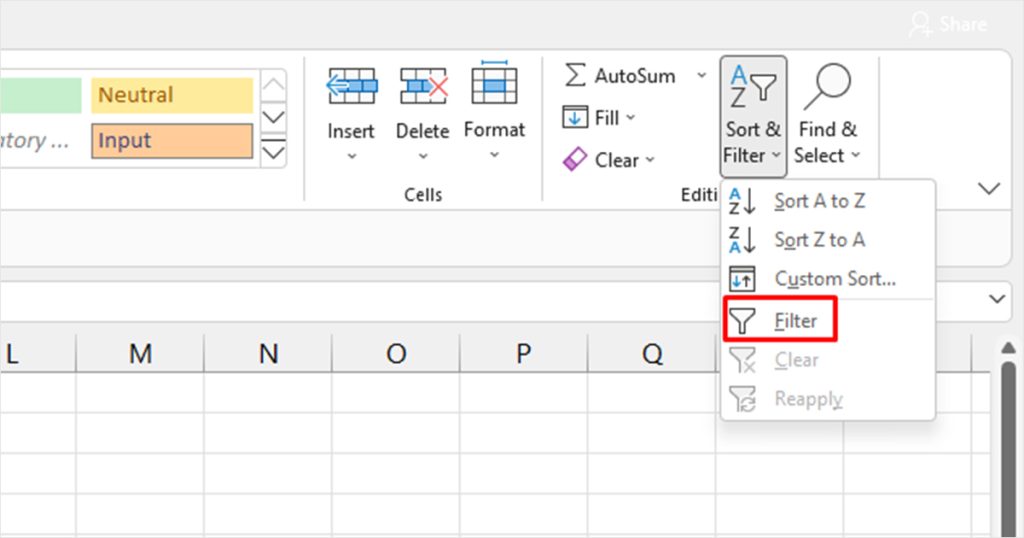
Task: Select Sort Z to A option
Action: [x=819, y=240]
